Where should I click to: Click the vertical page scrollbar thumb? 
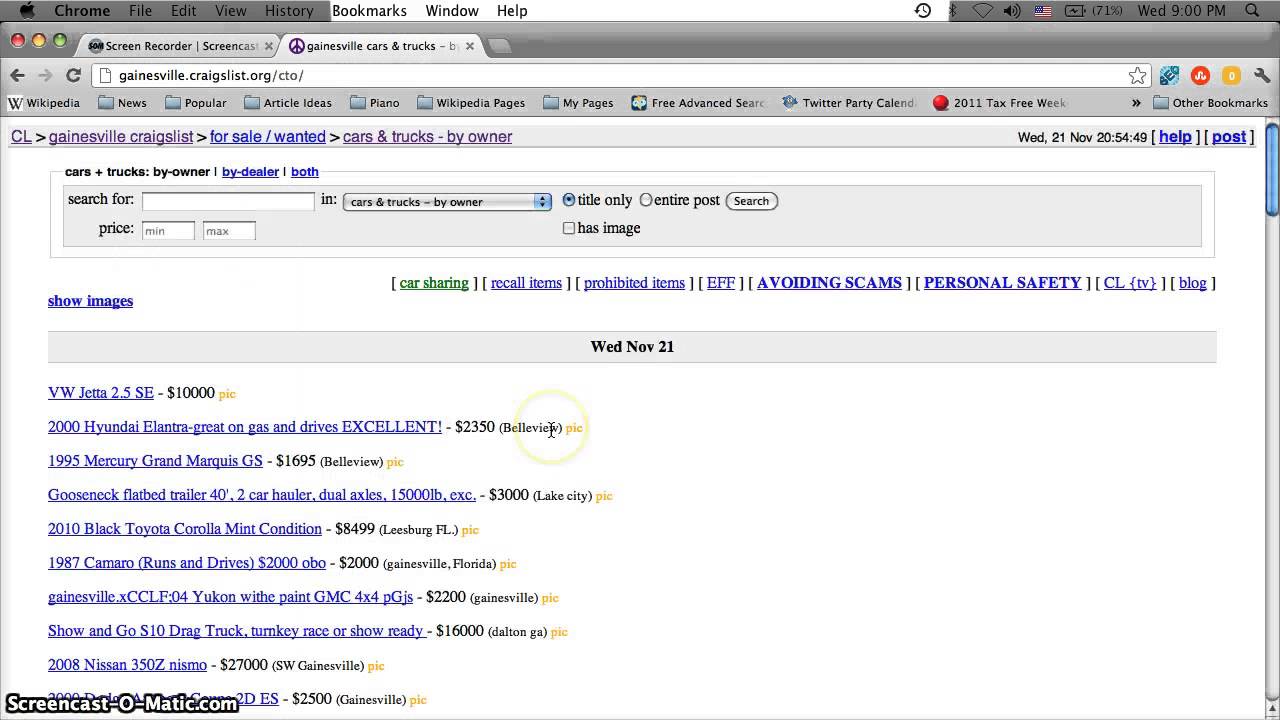(x=1272, y=168)
